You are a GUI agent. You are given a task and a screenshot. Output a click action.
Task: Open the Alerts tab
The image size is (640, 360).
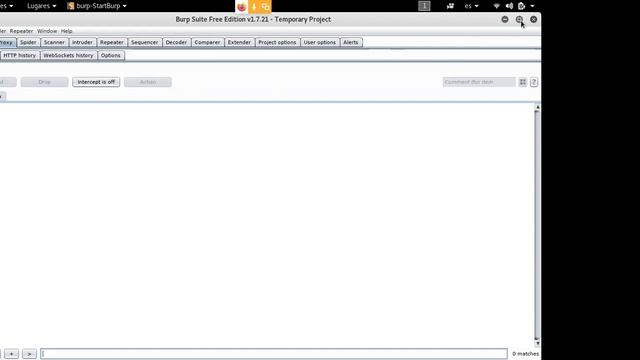click(351, 42)
